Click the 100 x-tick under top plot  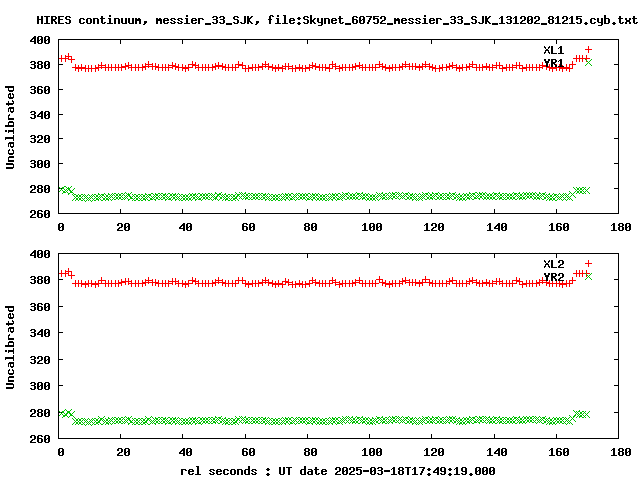(371, 227)
